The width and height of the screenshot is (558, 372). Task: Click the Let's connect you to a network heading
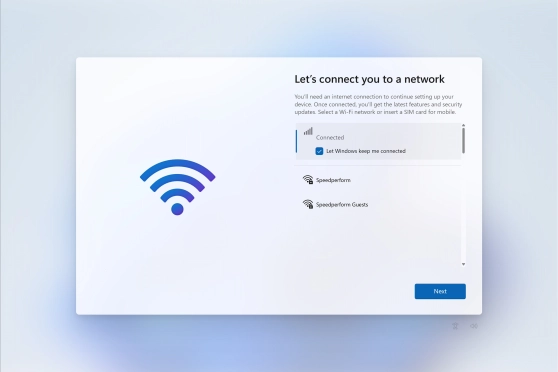369,79
